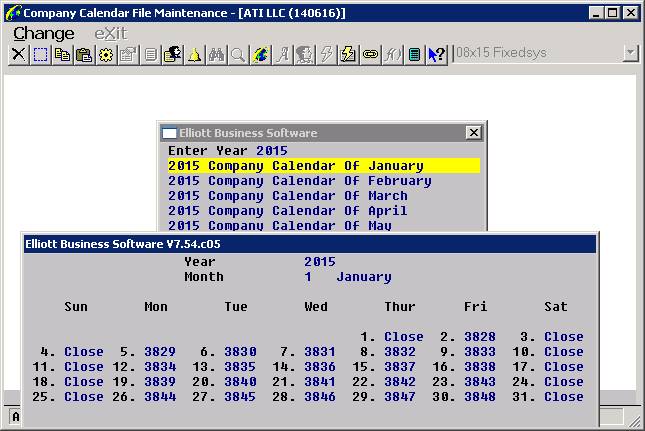Image resolution: width=645 pixels, height=431 pixels.
Task: Click the yellow lightning note icon
Action: pos(348,54)
